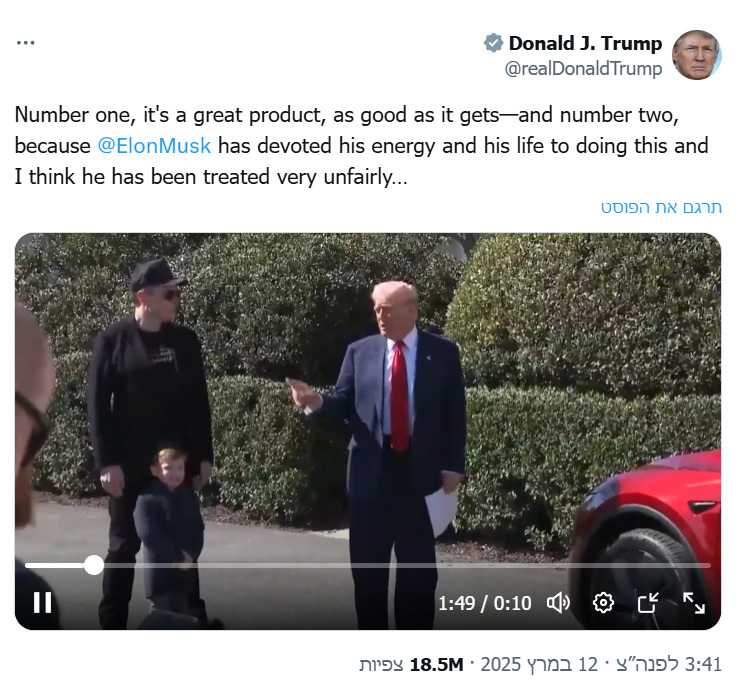Seek to the middle of the video progress bar
Image resolution: width=741 pixels, height=696 pixels.
click(367, 565)
